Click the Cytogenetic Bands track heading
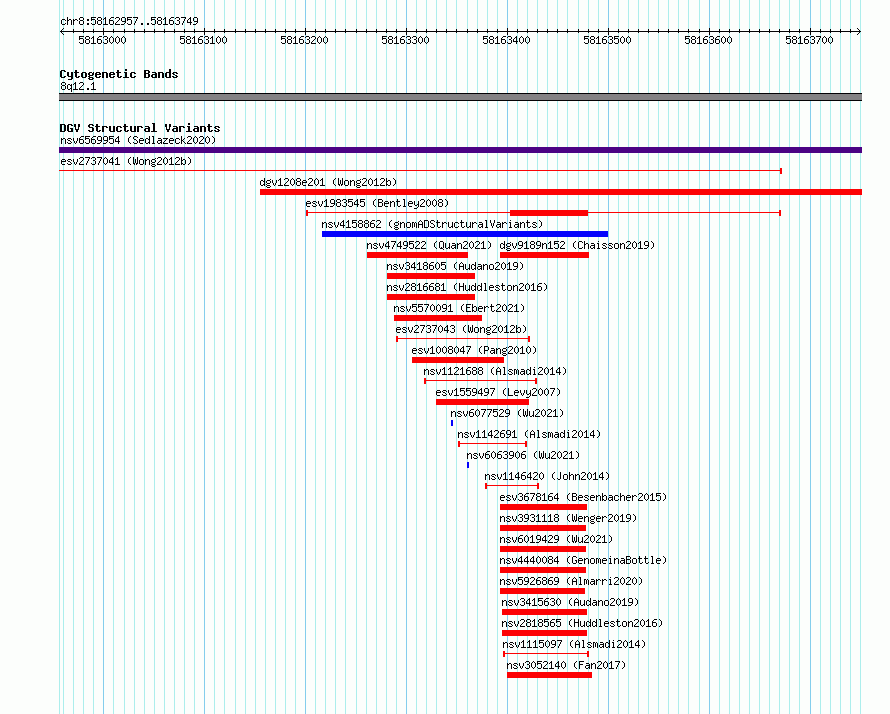This screenshot has height=714, width=890. tap(119, 74)
